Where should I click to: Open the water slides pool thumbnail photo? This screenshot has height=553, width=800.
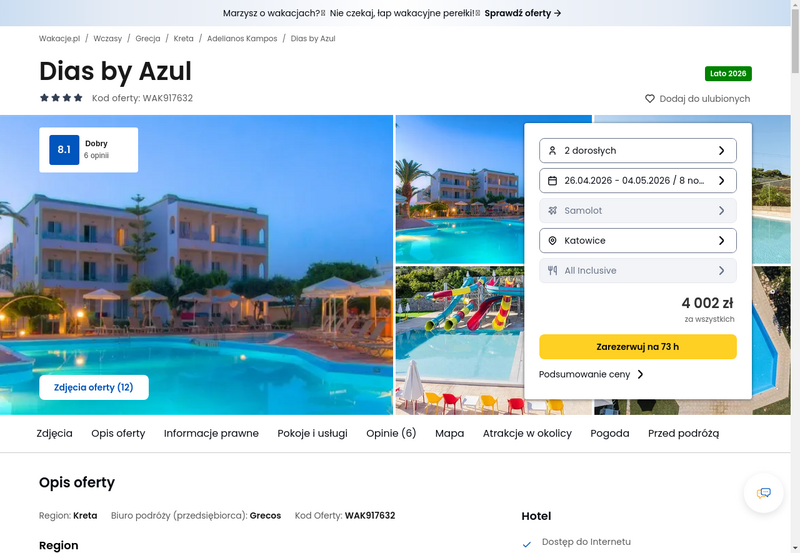[460, 340]
